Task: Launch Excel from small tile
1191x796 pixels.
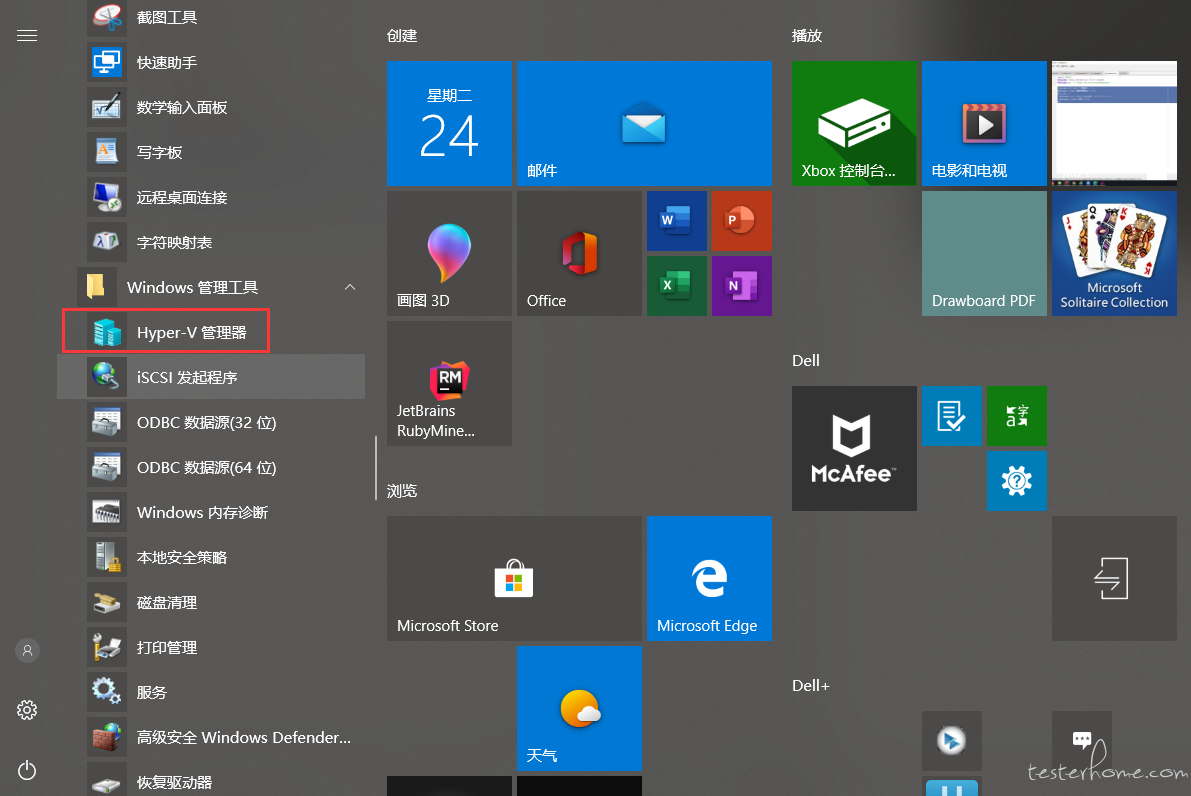Action: 677,286
